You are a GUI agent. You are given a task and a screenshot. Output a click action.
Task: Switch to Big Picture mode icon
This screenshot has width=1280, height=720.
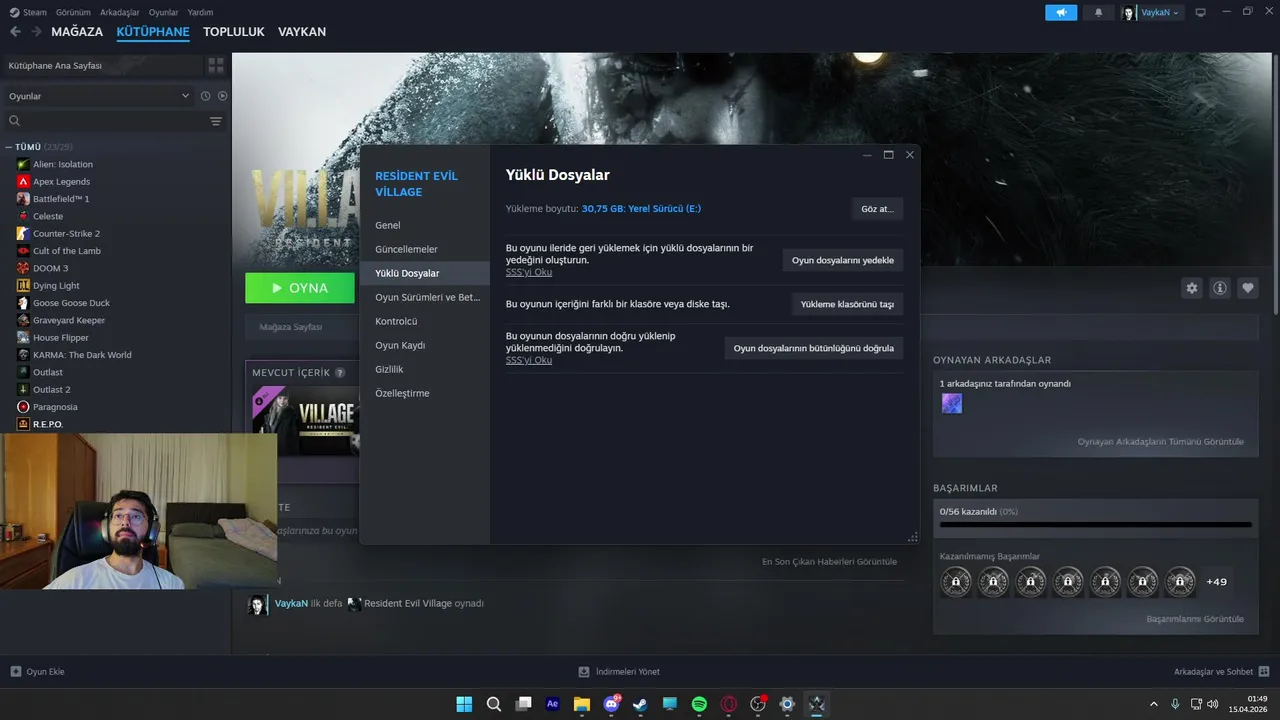pos(1201,12)
